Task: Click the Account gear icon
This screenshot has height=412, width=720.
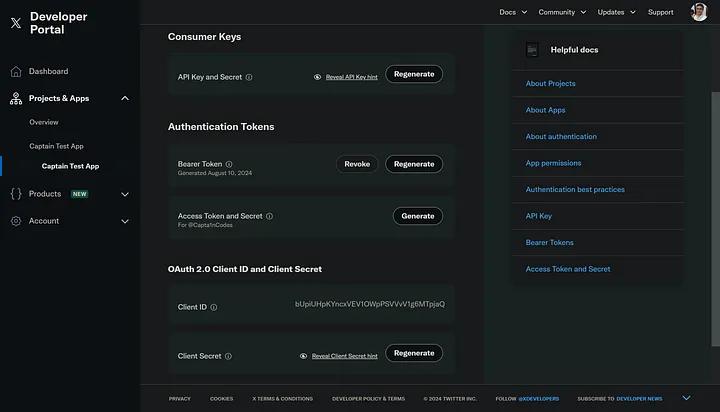Action: [x=16, y=221]
